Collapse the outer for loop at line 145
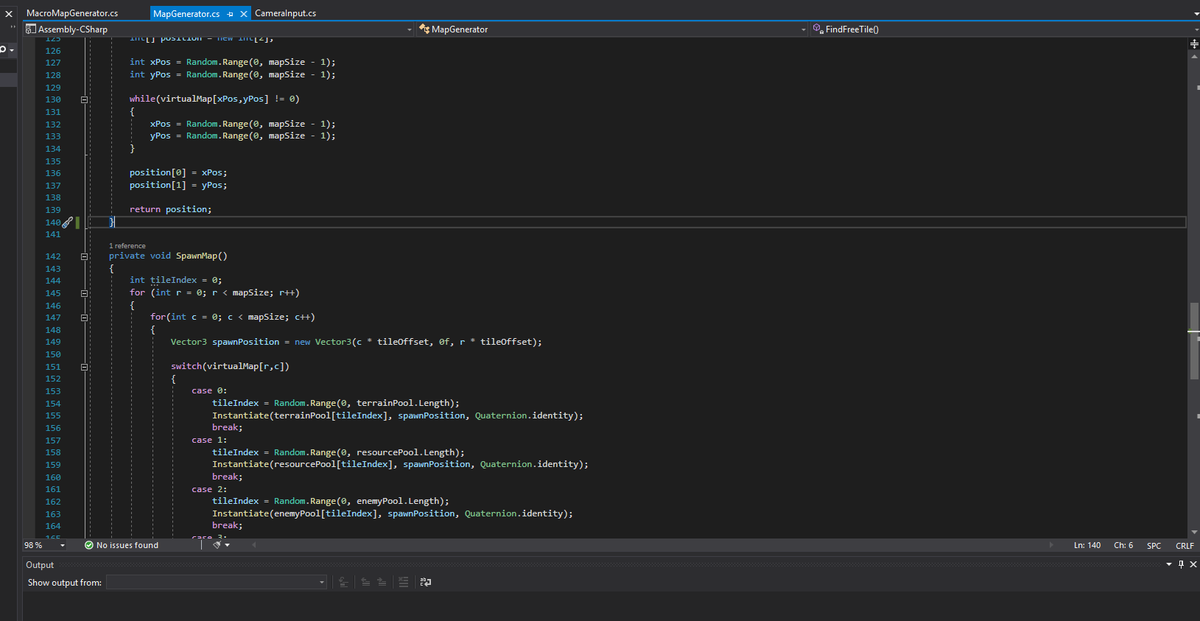1200x621 pixels. click(85, 293)
